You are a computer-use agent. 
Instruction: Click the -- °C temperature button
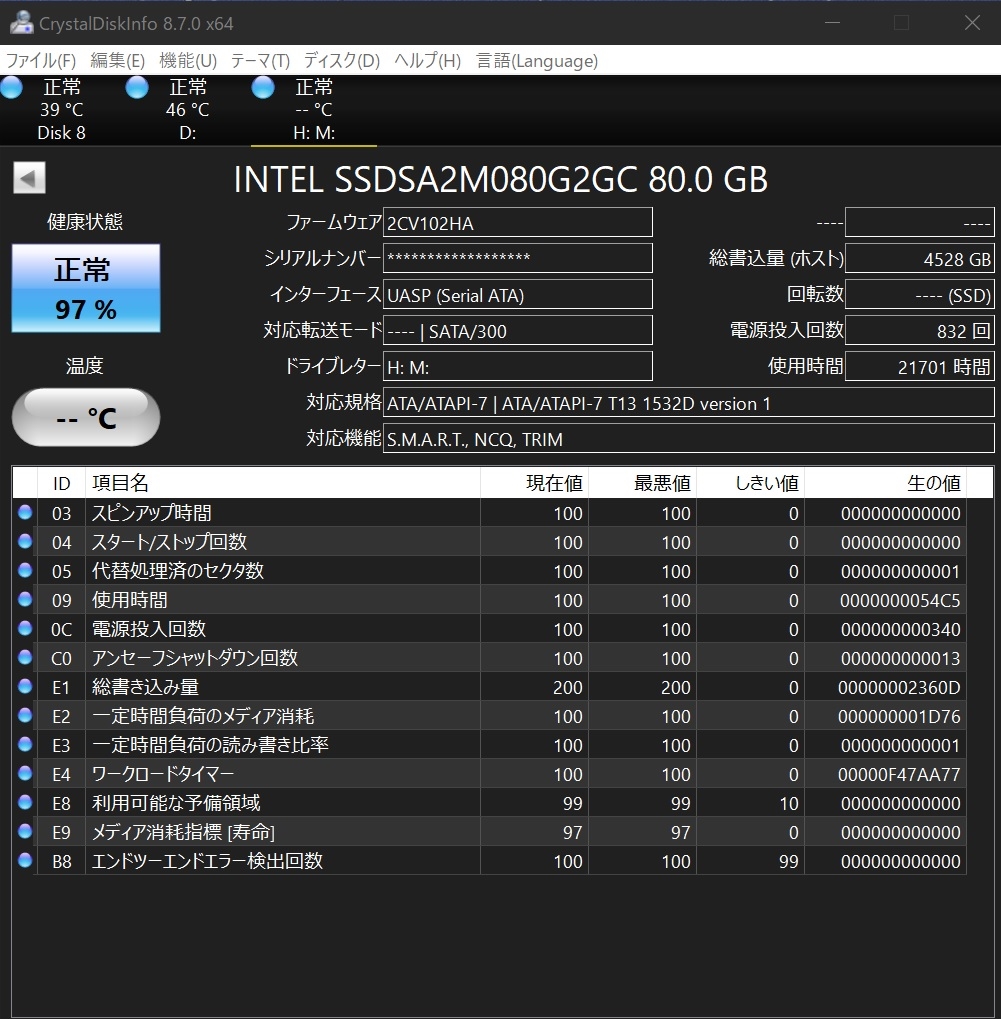pos(86,417)
